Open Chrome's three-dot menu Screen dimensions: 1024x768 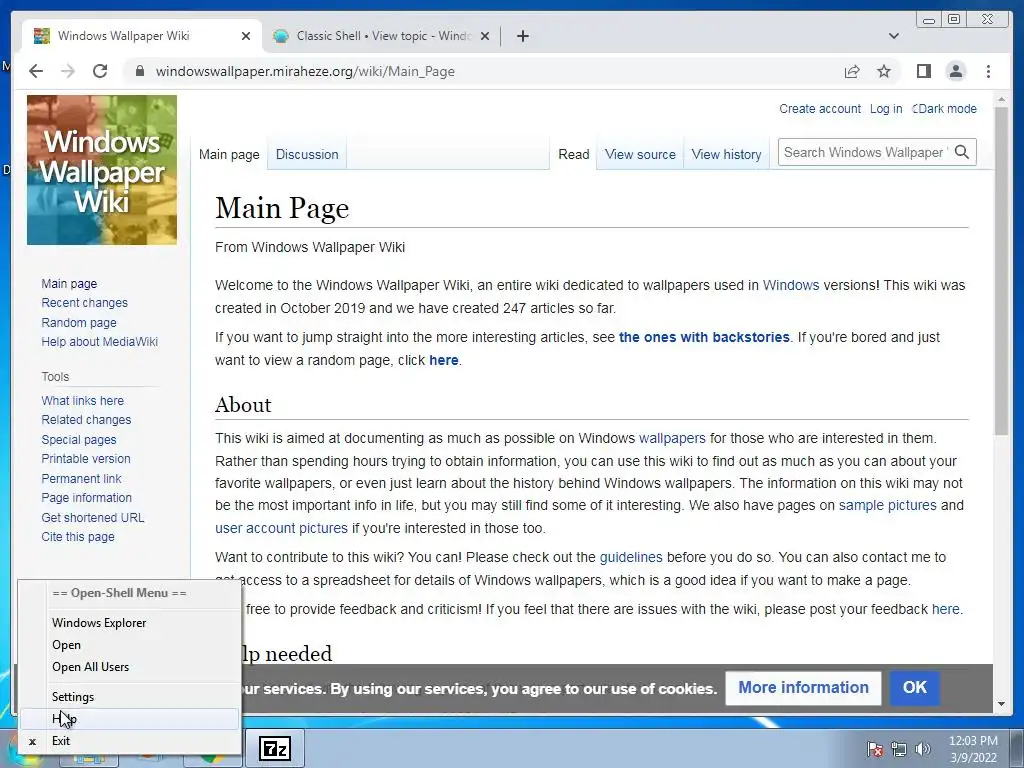click(x=988, y=71)
